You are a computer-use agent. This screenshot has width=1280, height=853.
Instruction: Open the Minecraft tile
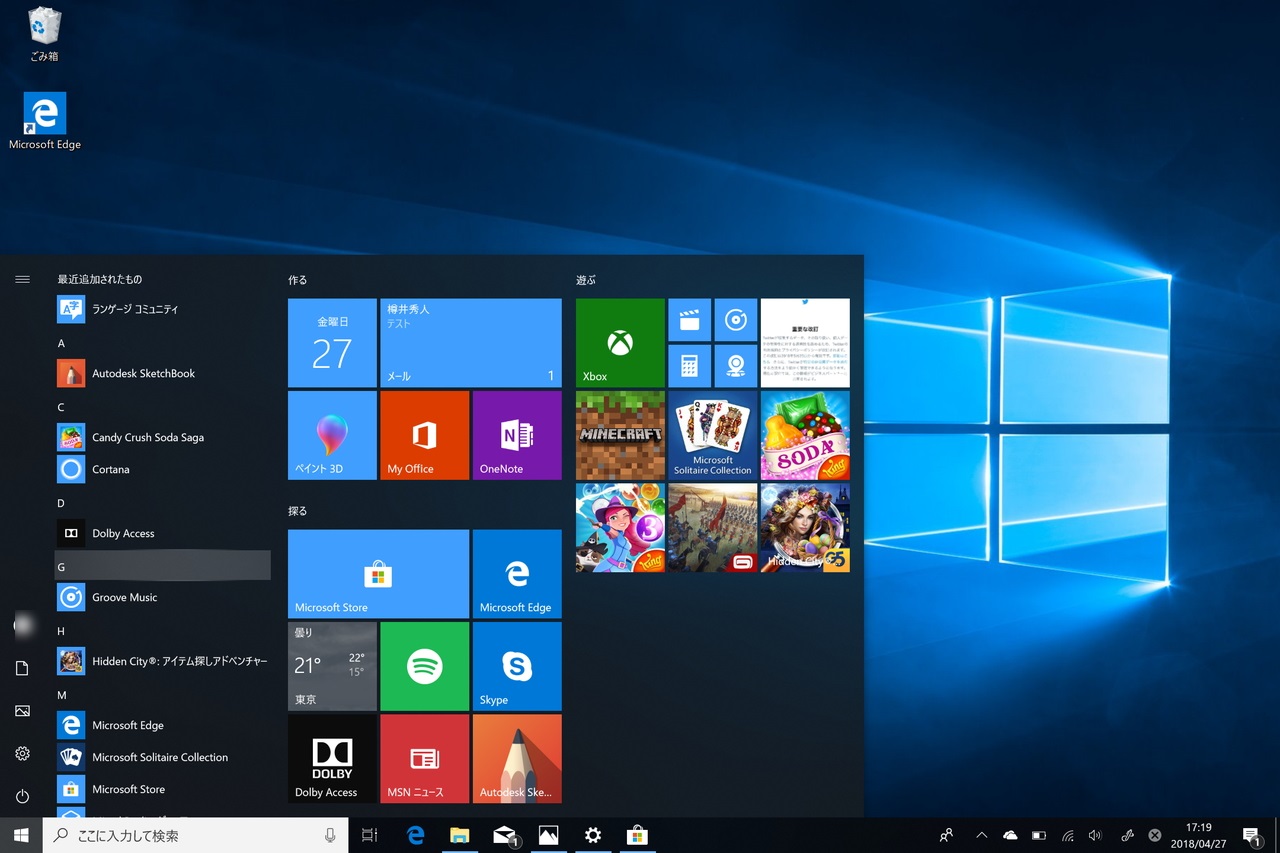point(620,435)
